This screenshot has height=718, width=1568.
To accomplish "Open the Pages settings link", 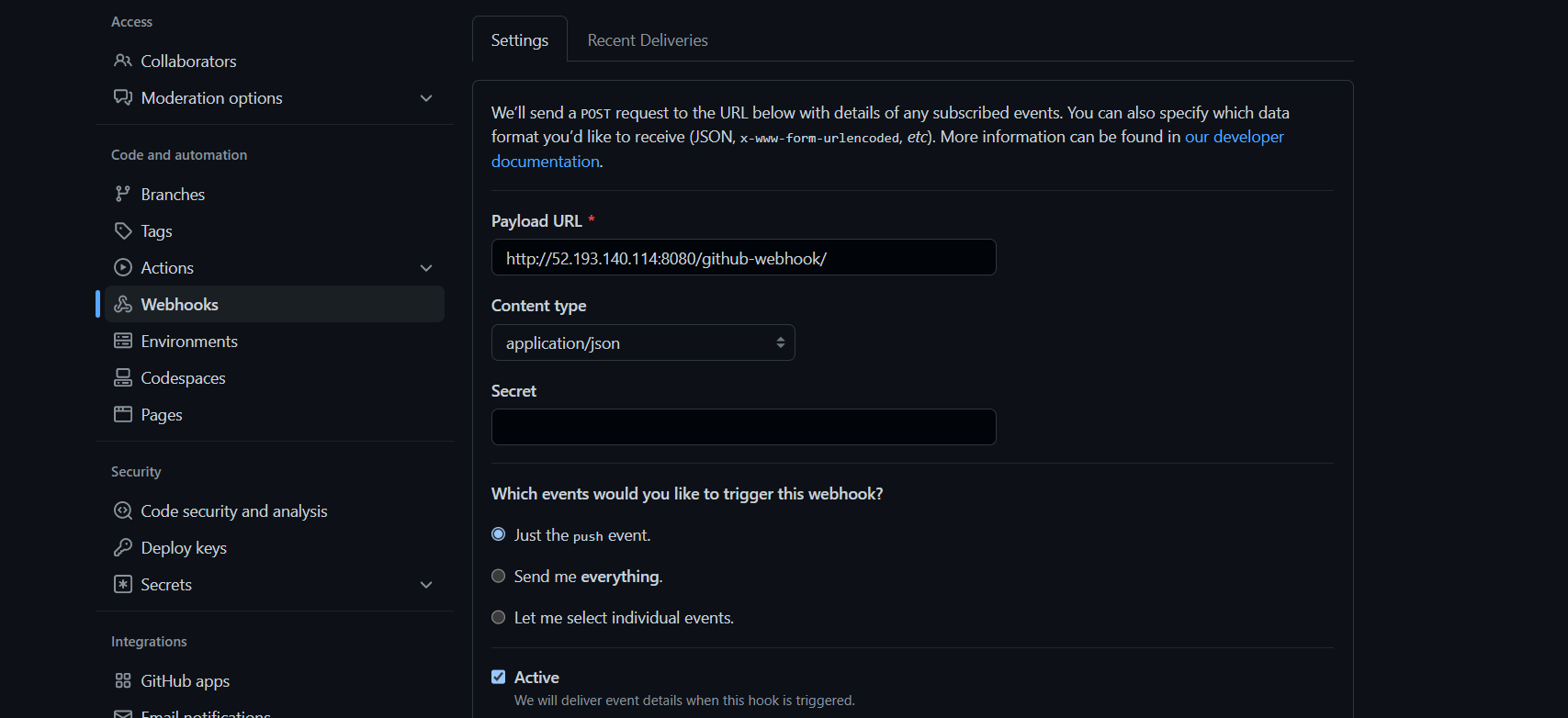I will pyautogui.click(x=275, y=414).
